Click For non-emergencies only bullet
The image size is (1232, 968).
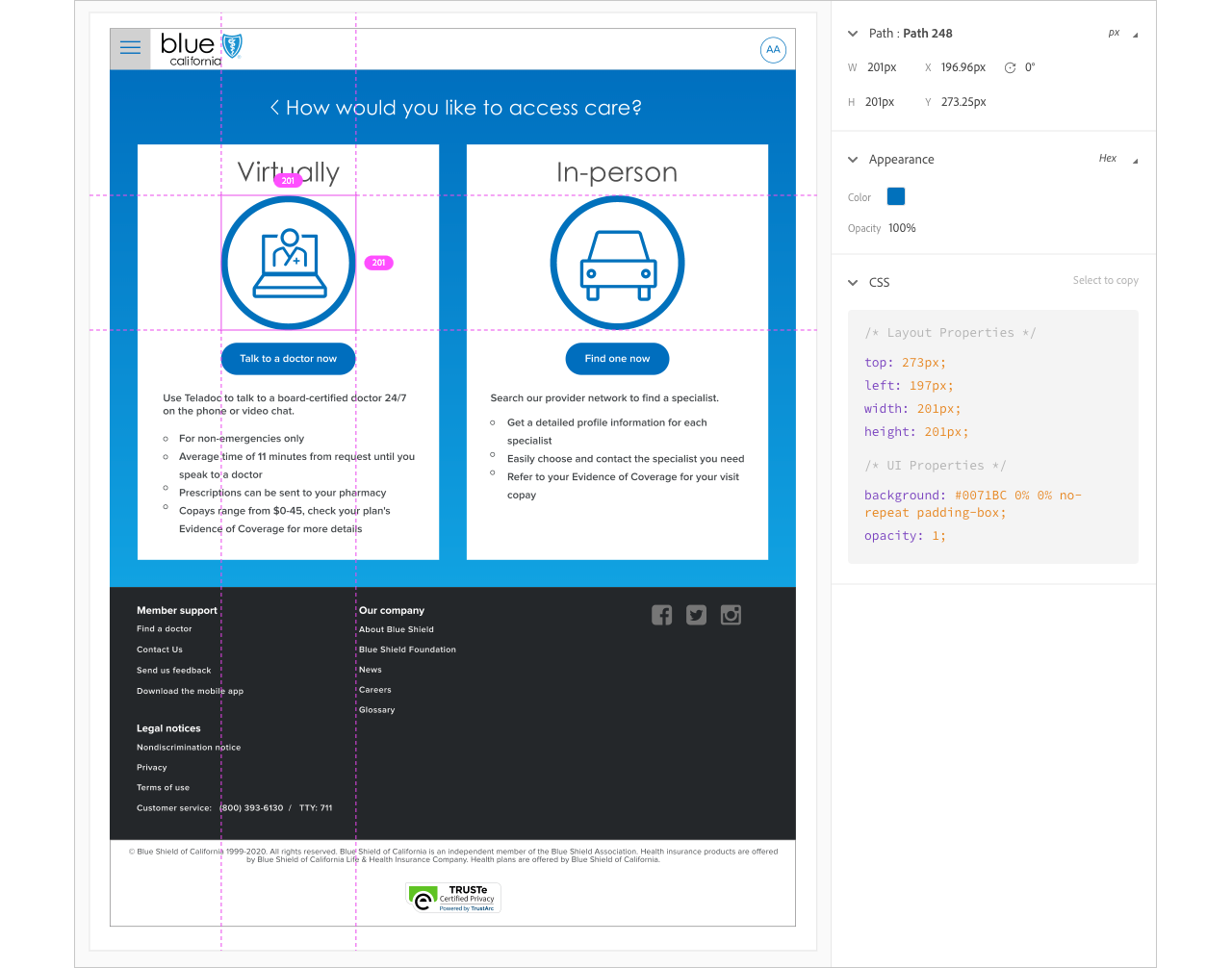click(242, 439)
